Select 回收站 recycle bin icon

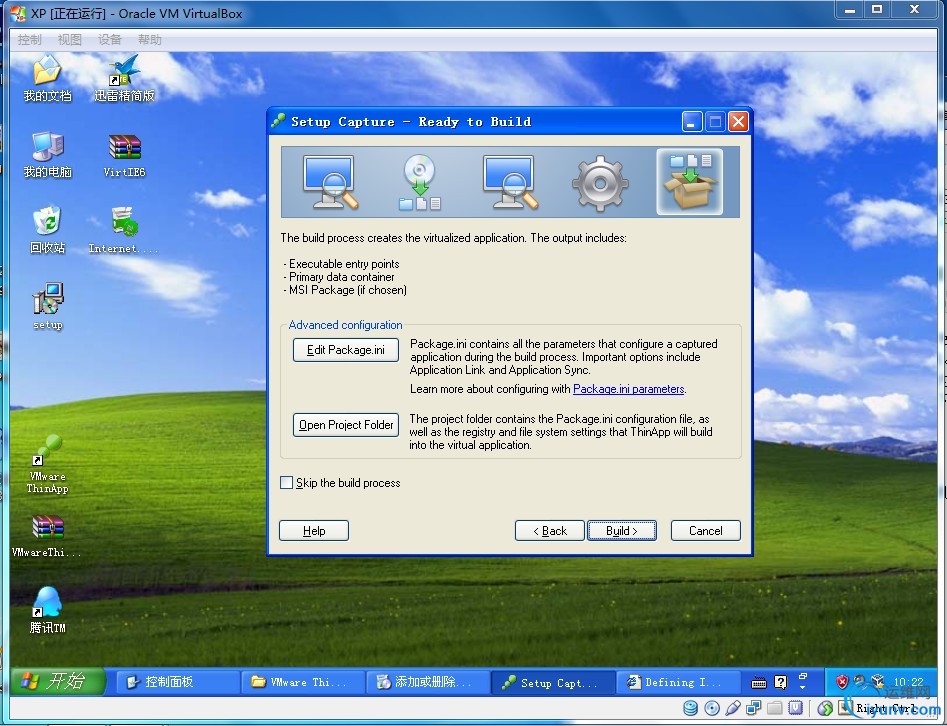tap(47, 230)
